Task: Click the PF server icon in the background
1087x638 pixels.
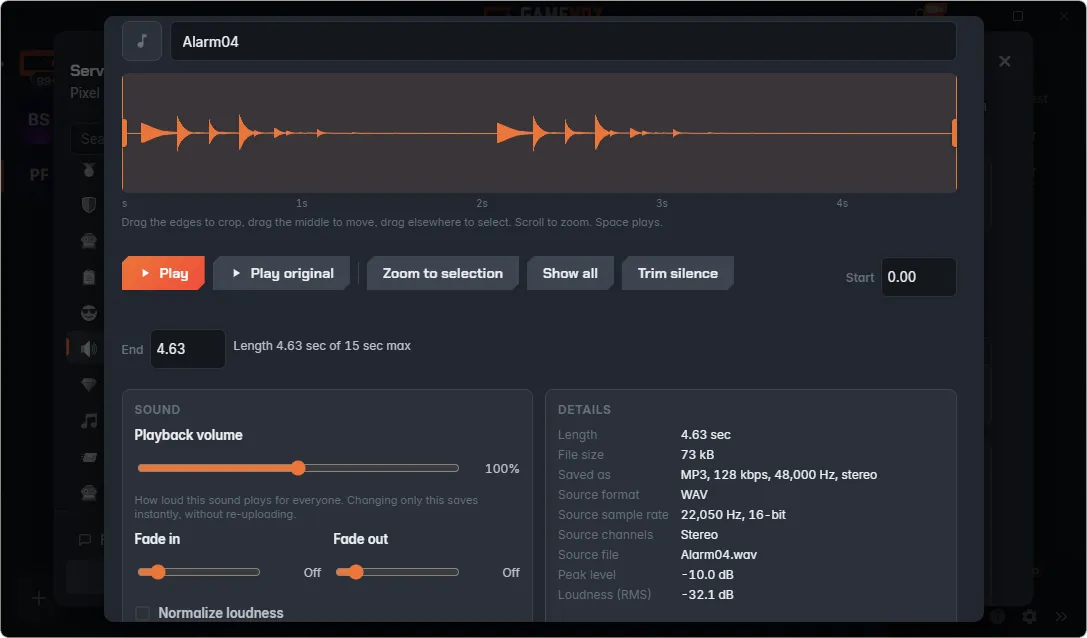Action: [39, 175]
